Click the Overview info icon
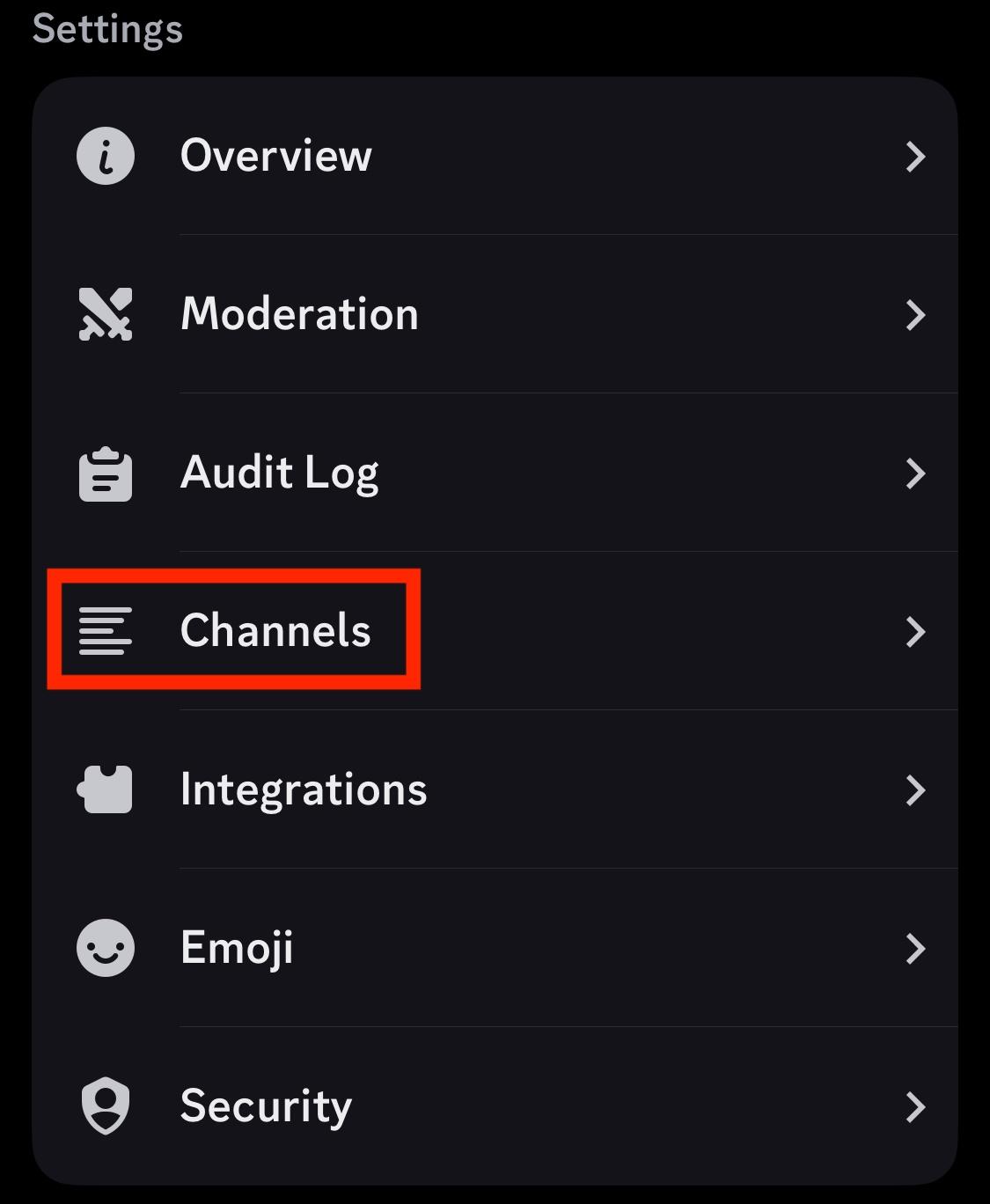 (106, 156)
